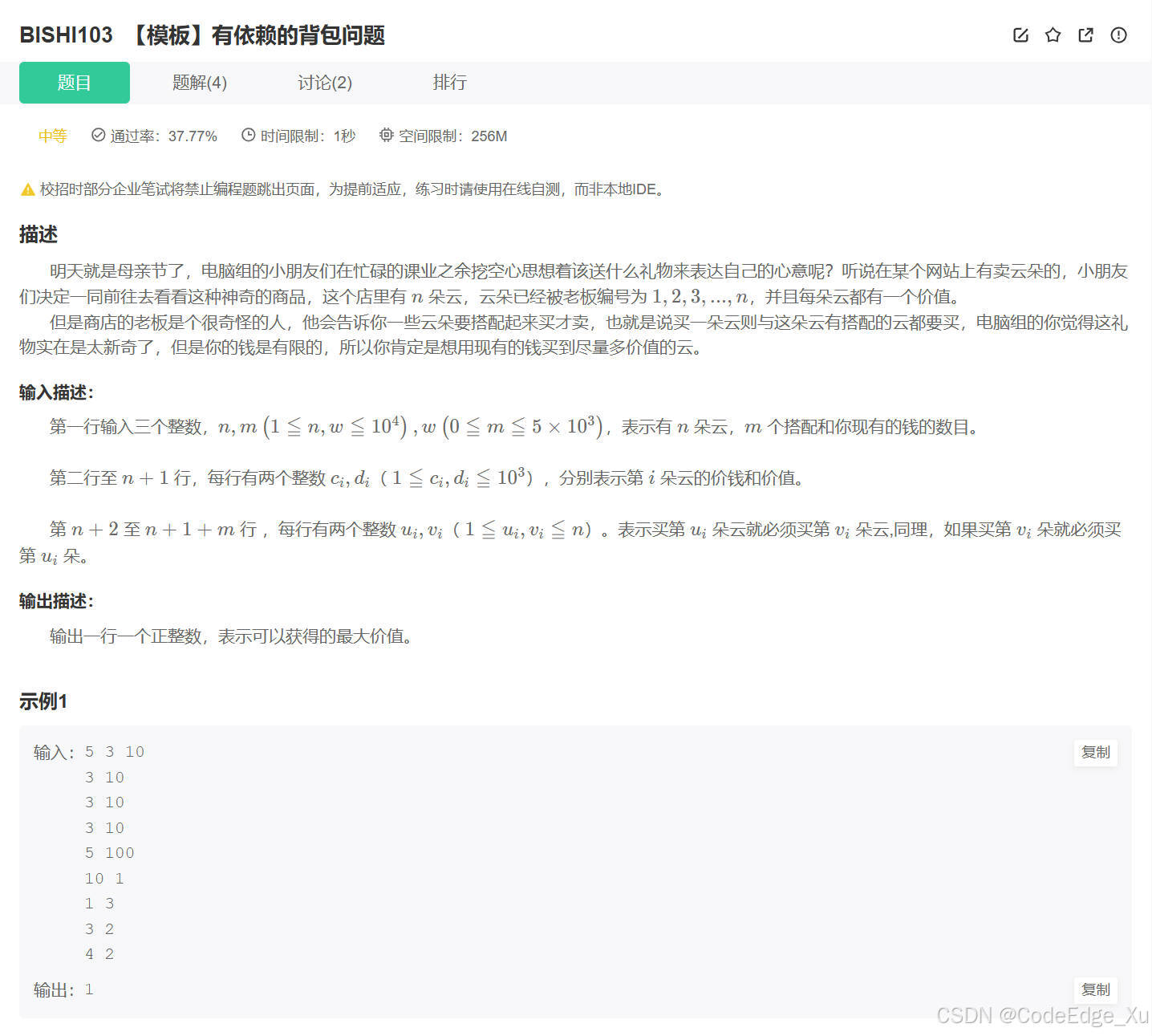The height and width of the screenshot is (1036, 1152).
Task: Click the warning triangle before the notice text
Action: (x=26, y=189)
